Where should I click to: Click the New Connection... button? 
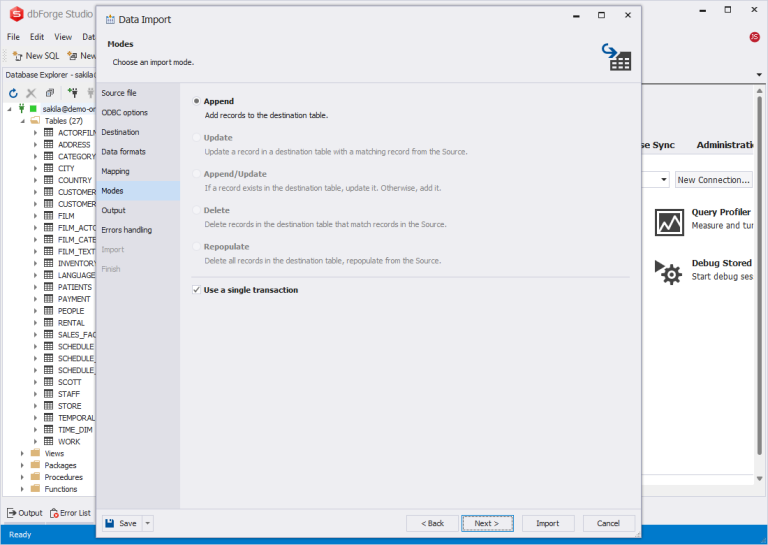tap(713, 180)
